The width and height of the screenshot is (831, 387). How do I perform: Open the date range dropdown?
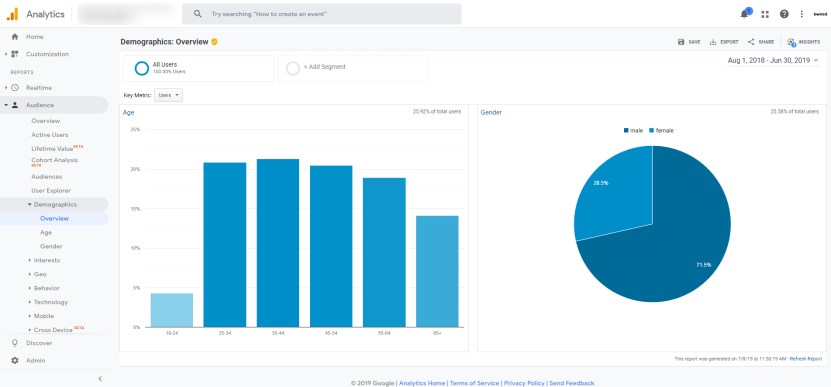click(x=773, y=60)
